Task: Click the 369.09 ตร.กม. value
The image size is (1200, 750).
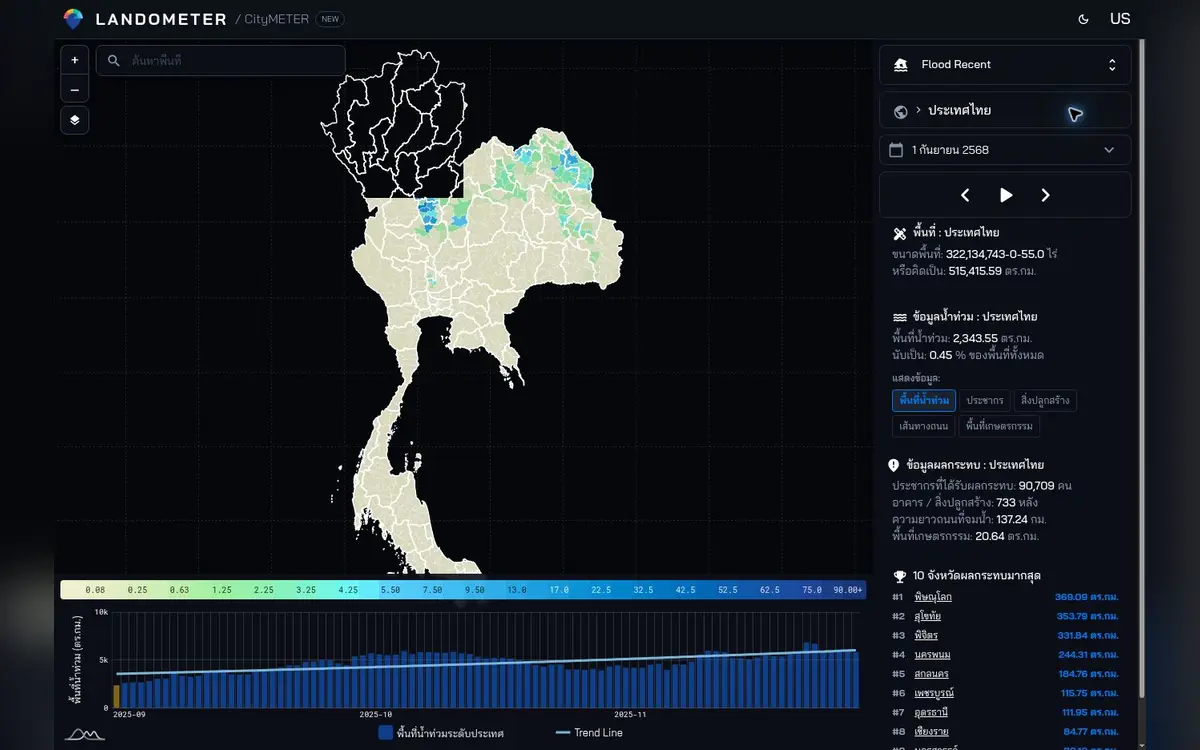Action: (x=1087, y=597)
